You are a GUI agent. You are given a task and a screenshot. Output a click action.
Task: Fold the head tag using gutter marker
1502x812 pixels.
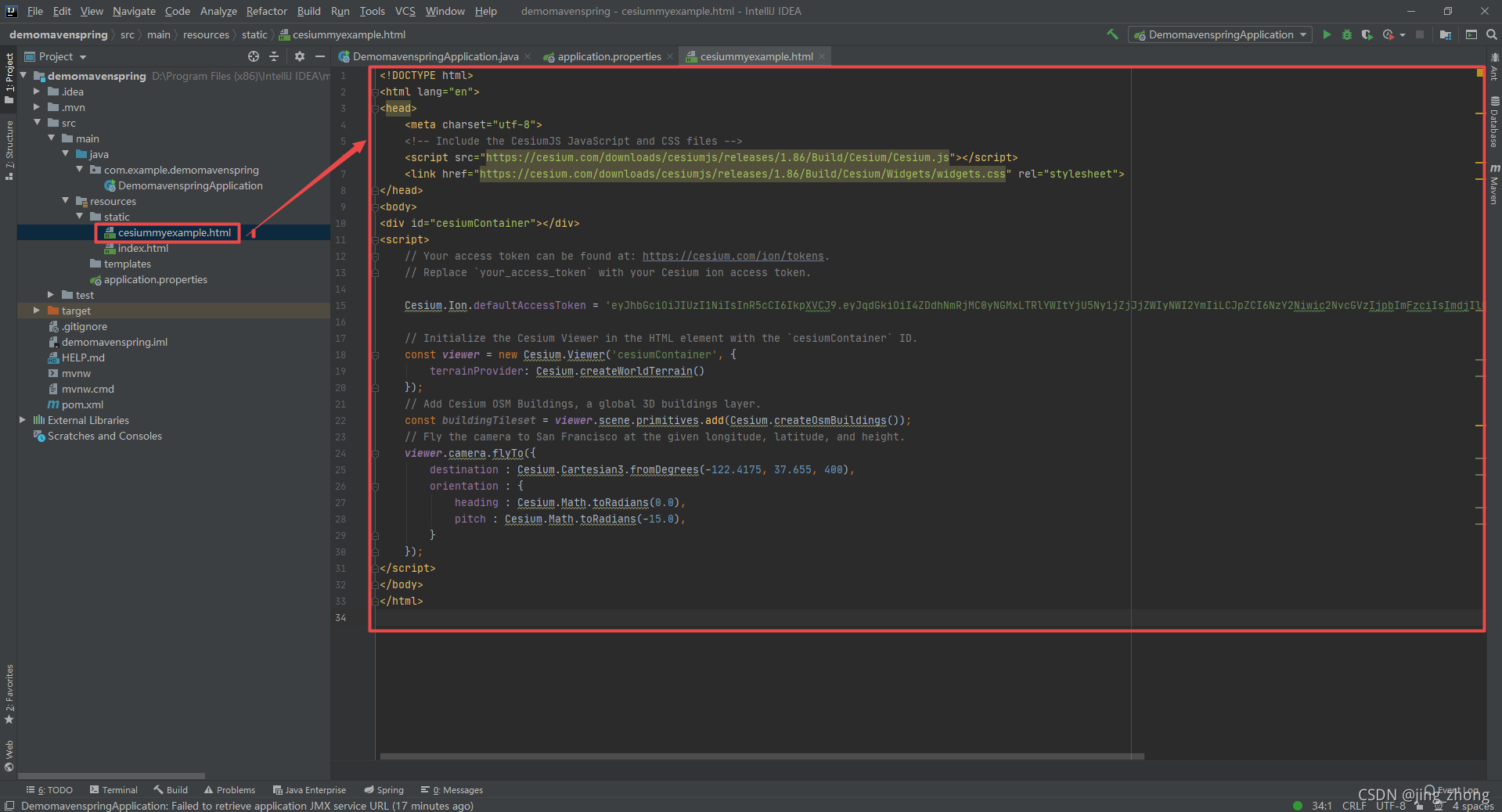coord(374,108)
